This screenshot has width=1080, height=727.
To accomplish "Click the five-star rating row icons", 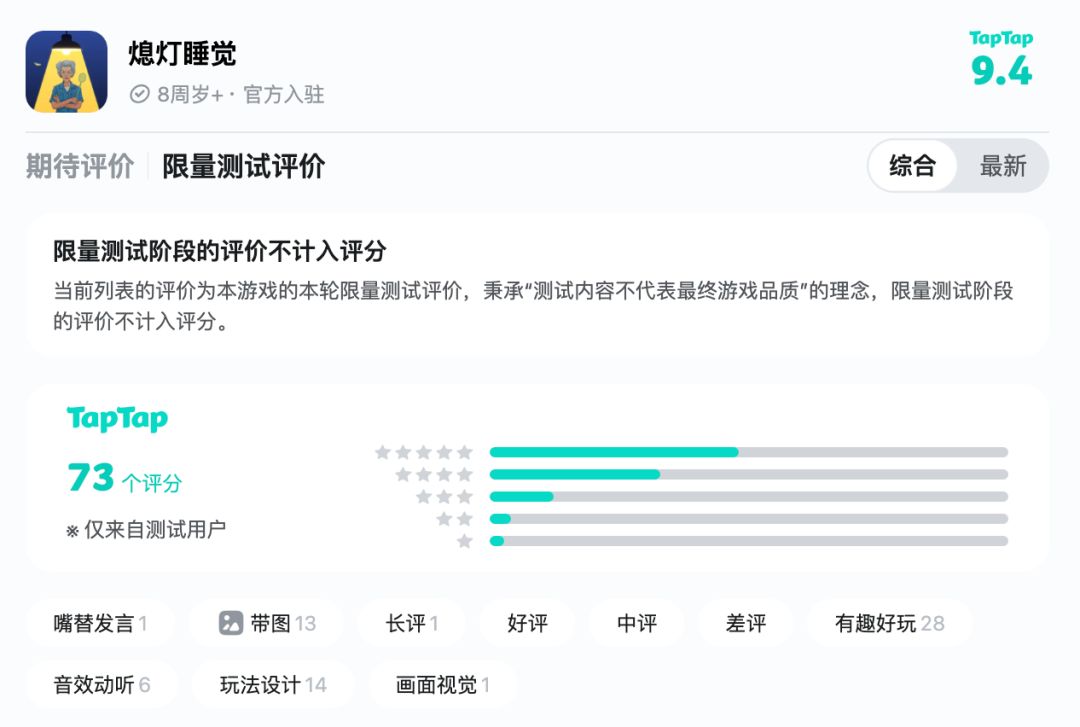I will coord(423,453).
